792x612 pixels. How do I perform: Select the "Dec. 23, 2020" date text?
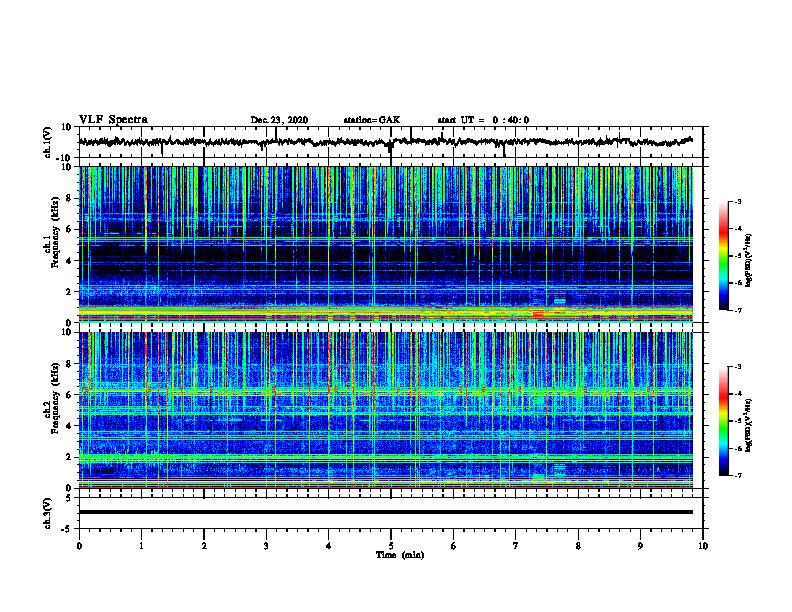coord(279,120)
